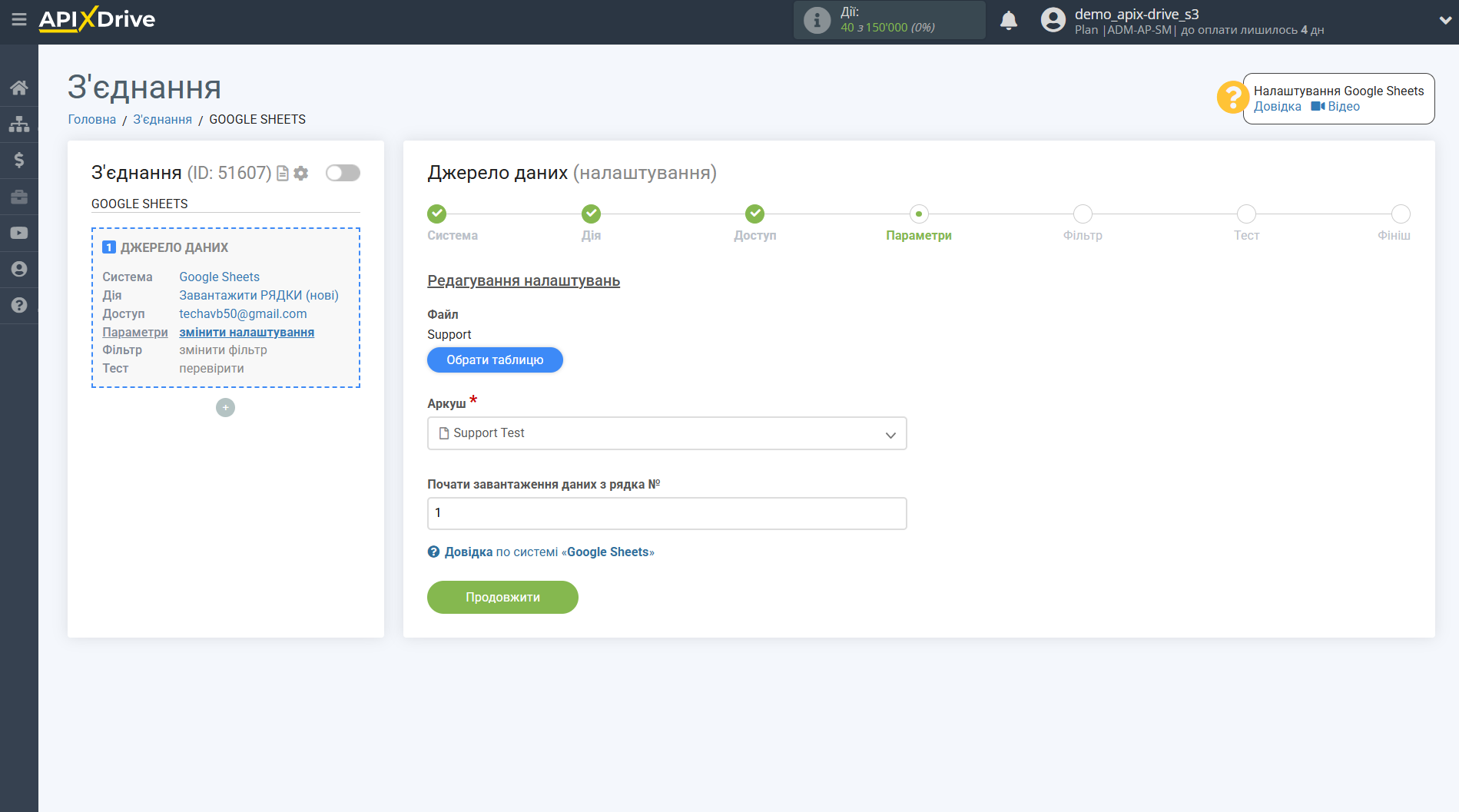Open the Home sidebar icon
Viewport: 1459px width, 812px height.
[19, 88]
